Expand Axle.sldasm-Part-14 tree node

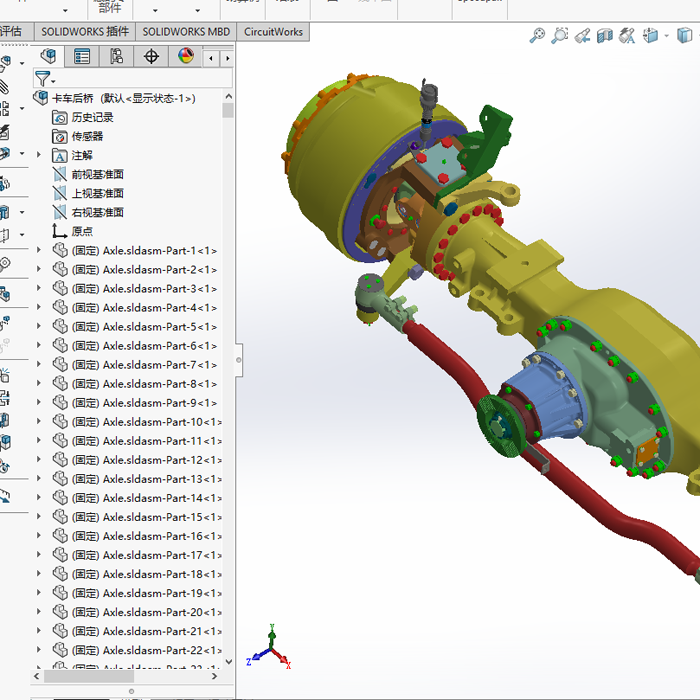click(39, 497)
